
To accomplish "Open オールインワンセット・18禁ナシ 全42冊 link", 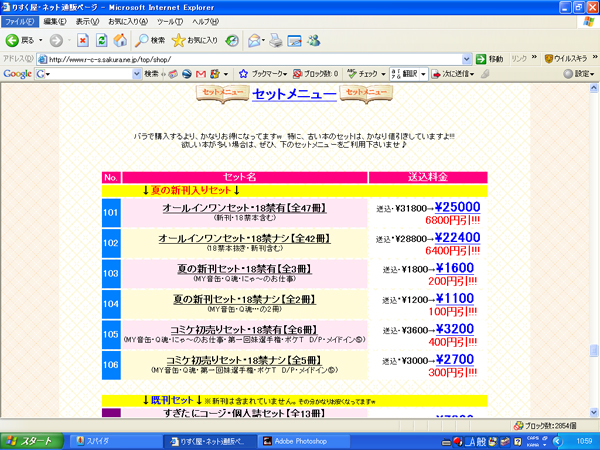I will tap(244, 238).
